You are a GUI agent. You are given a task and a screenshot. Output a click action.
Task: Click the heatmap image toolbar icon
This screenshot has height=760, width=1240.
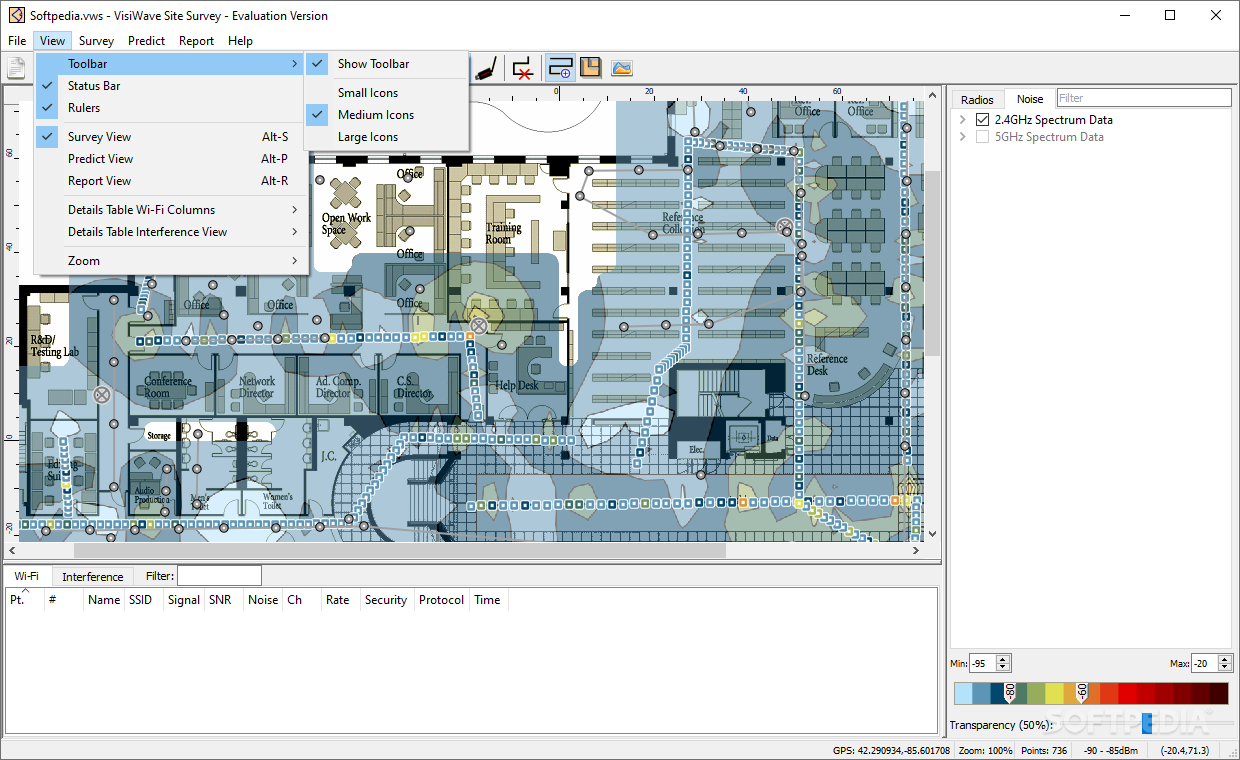coord(622,68)
